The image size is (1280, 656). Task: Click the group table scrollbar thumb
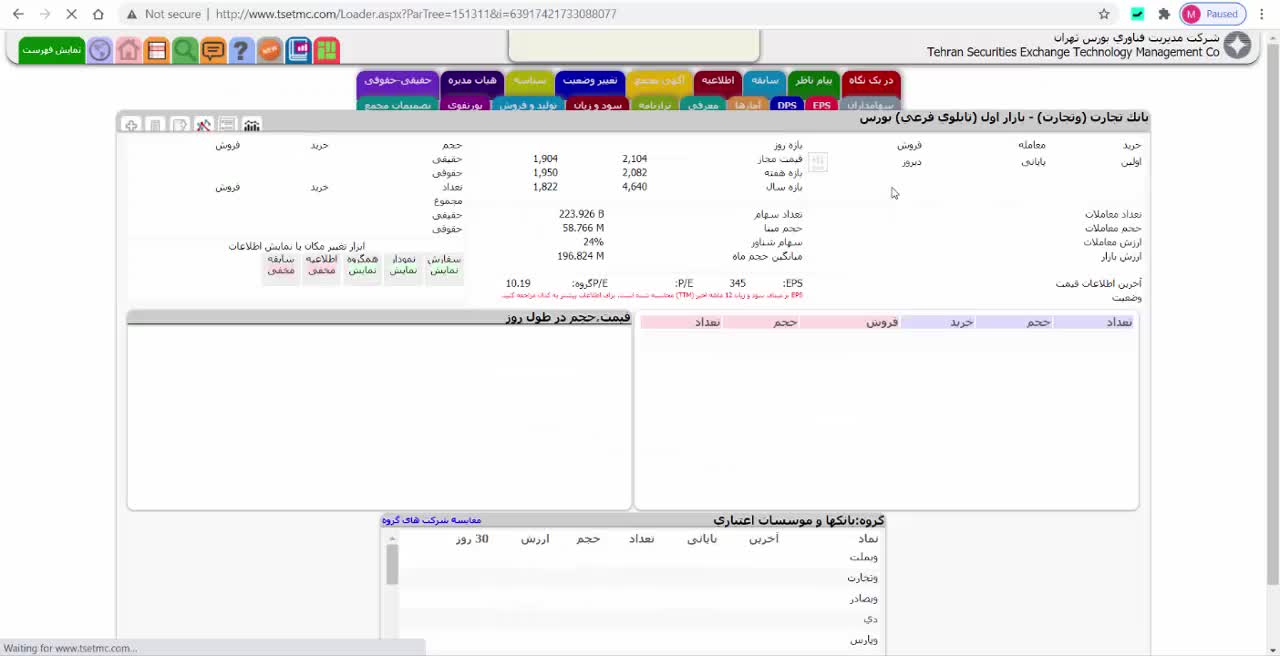point(392,565)
